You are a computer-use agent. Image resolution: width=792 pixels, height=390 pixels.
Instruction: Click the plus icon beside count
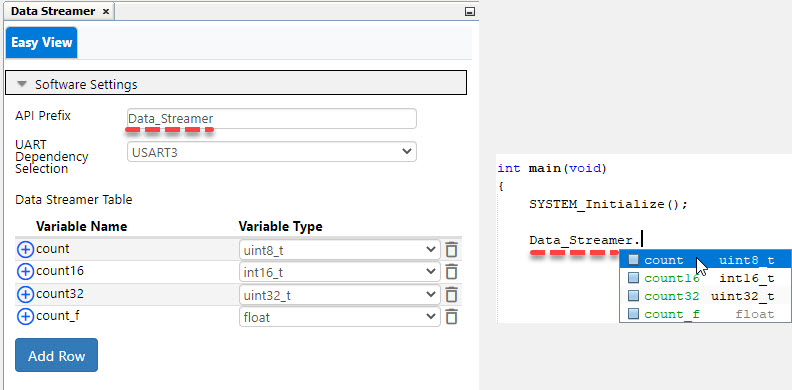(x=25, y=250)
